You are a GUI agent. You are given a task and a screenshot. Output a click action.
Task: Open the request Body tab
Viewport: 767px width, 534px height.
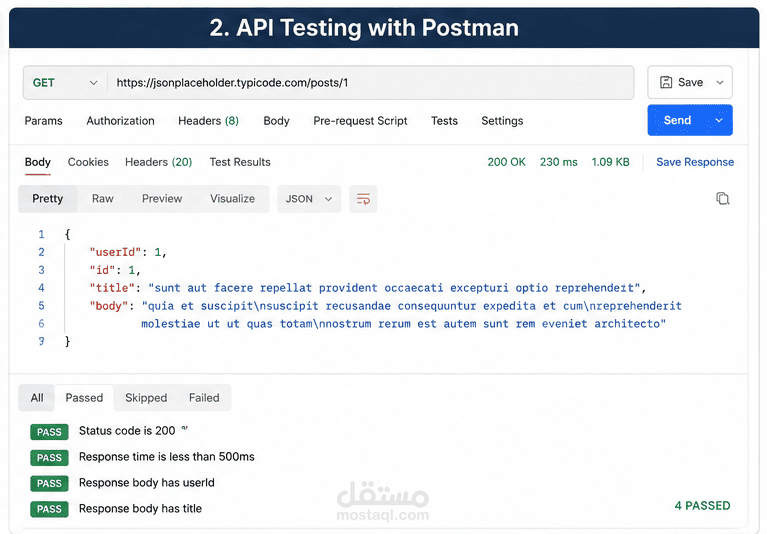[x=276, y=121]
